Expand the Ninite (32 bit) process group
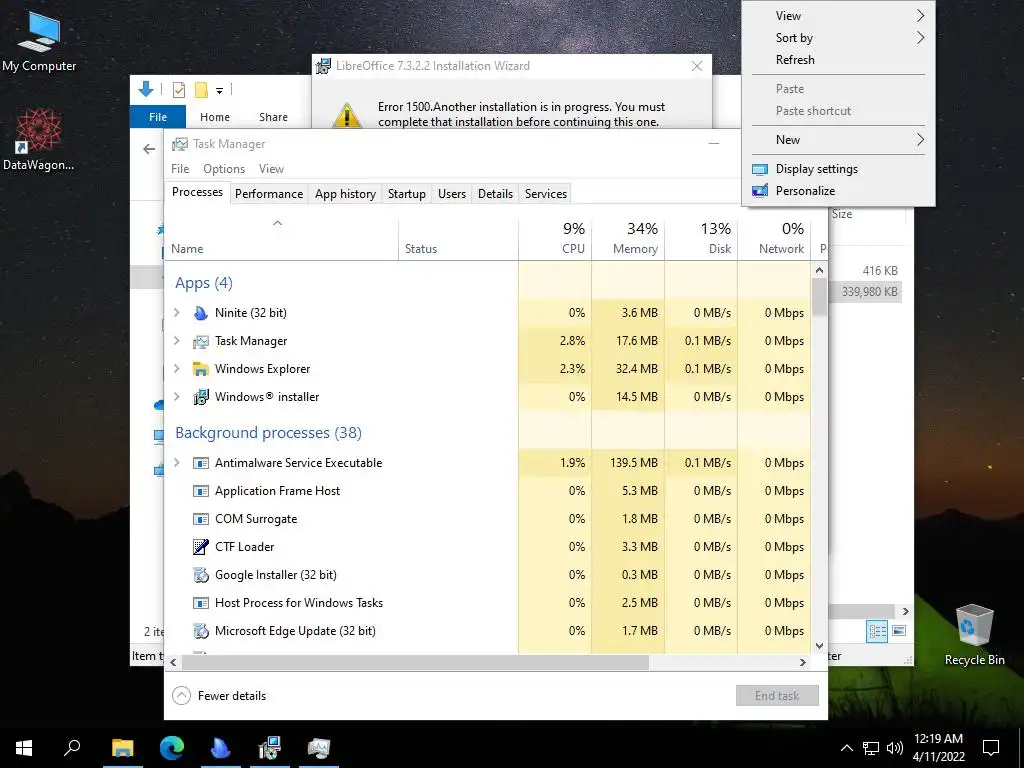This screenshot has height=768, width=1024. (176, 313)
